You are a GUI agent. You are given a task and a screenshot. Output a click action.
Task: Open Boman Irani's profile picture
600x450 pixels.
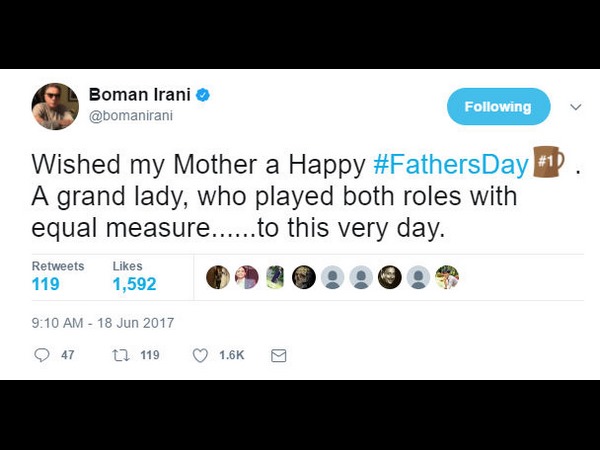click(x=55, y=106)
